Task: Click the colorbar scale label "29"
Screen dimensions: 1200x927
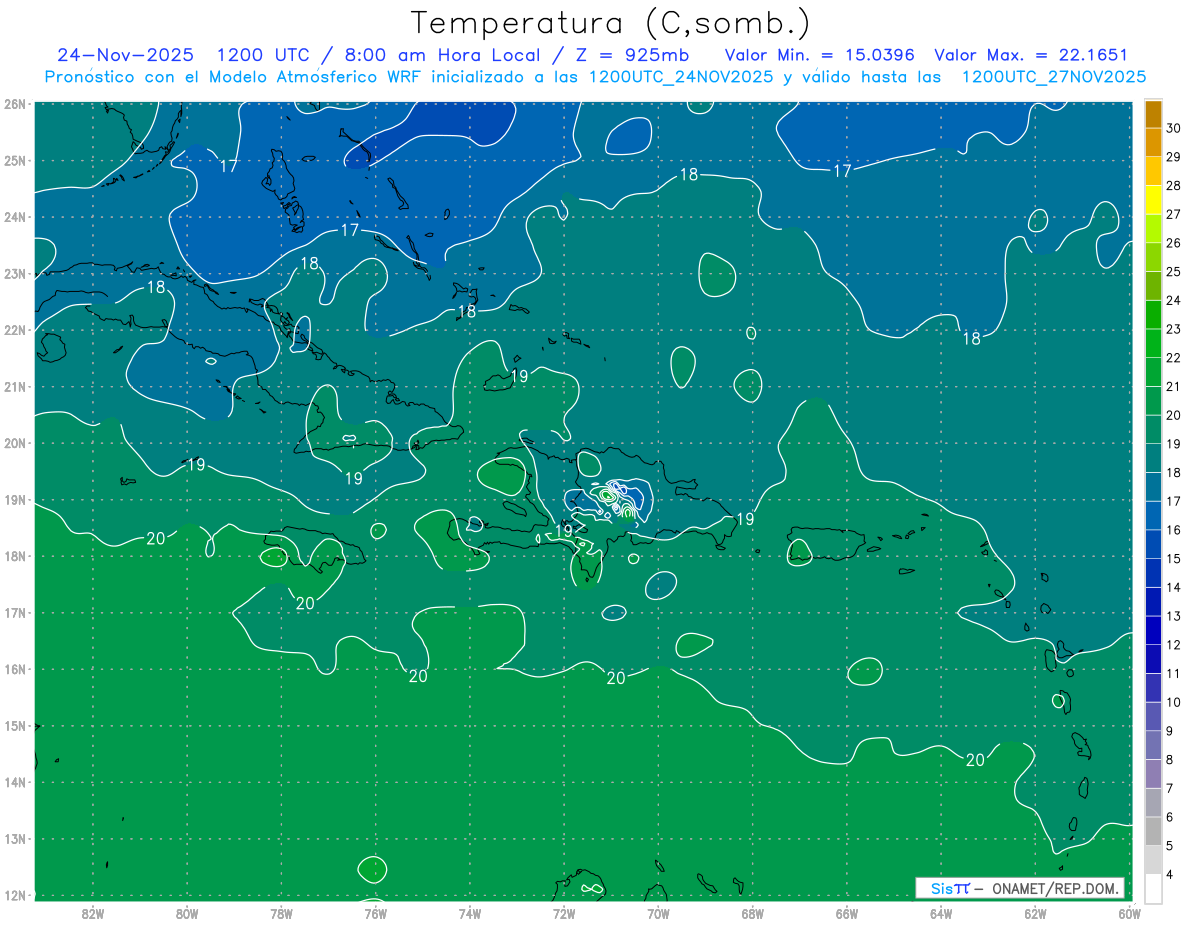Action: pos(1174,157)
